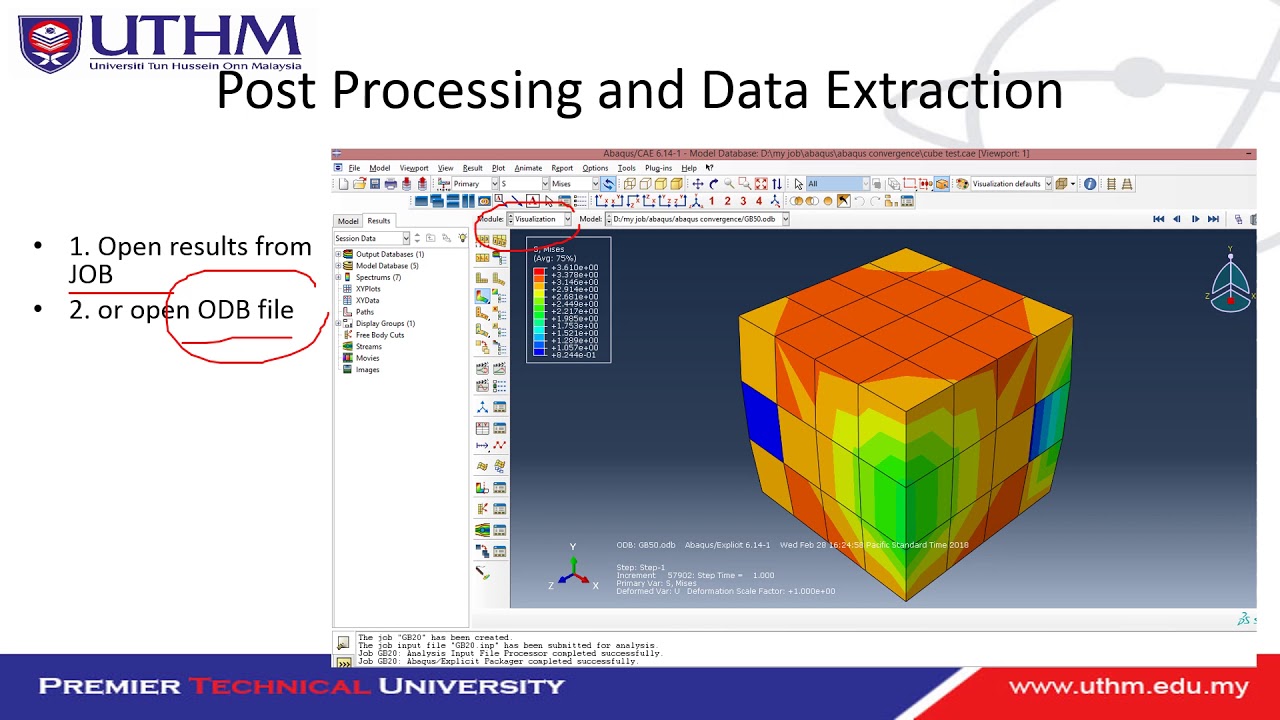The width and height of the screenshot is (1280, 720).
Task: Select XYPlots in the results tree
Action: pos(368,289)
